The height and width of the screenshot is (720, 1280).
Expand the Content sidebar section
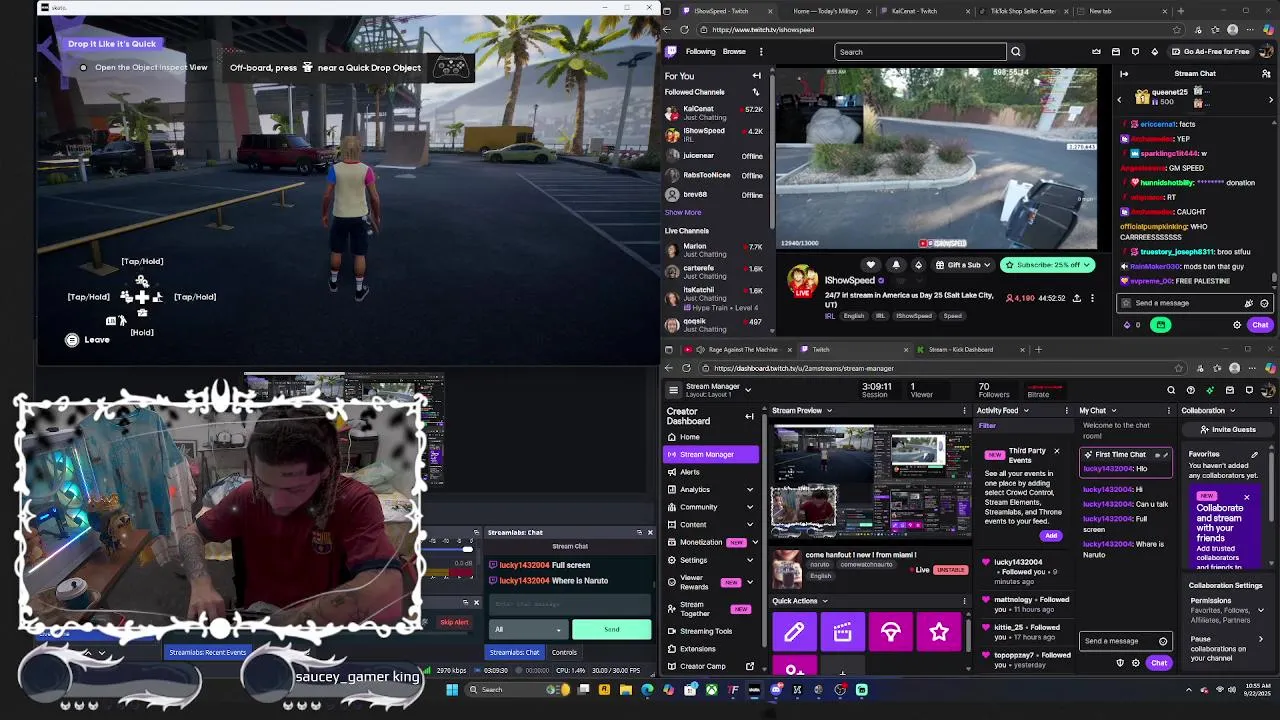pos(750,525)
